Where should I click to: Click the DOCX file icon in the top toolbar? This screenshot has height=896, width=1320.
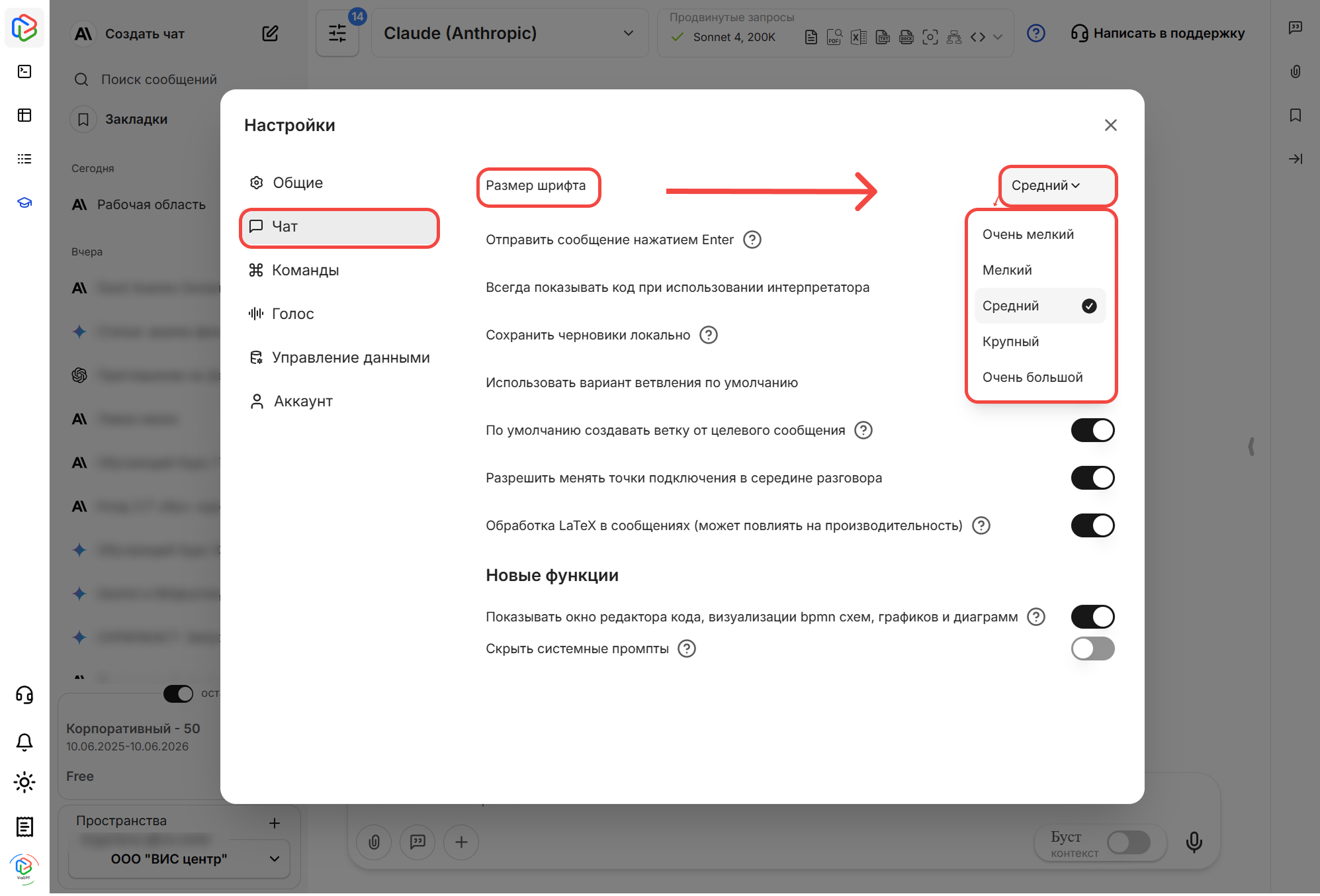tap(906, 37)
